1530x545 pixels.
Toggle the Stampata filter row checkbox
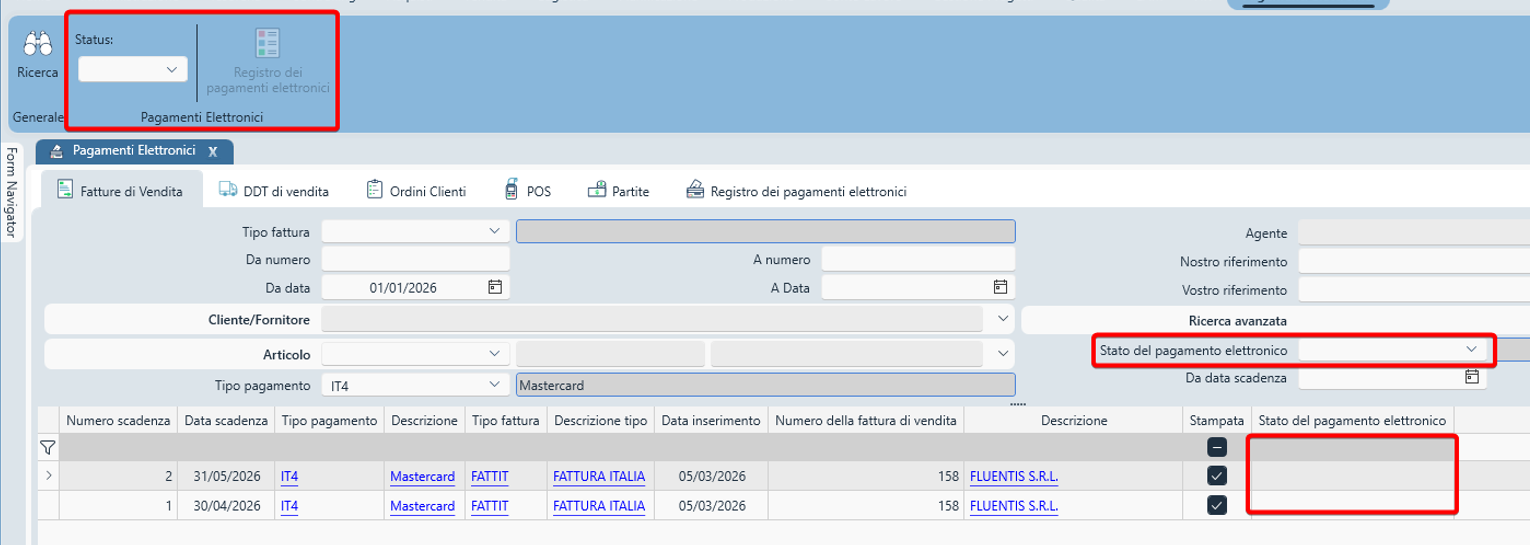click(1217, 449)
